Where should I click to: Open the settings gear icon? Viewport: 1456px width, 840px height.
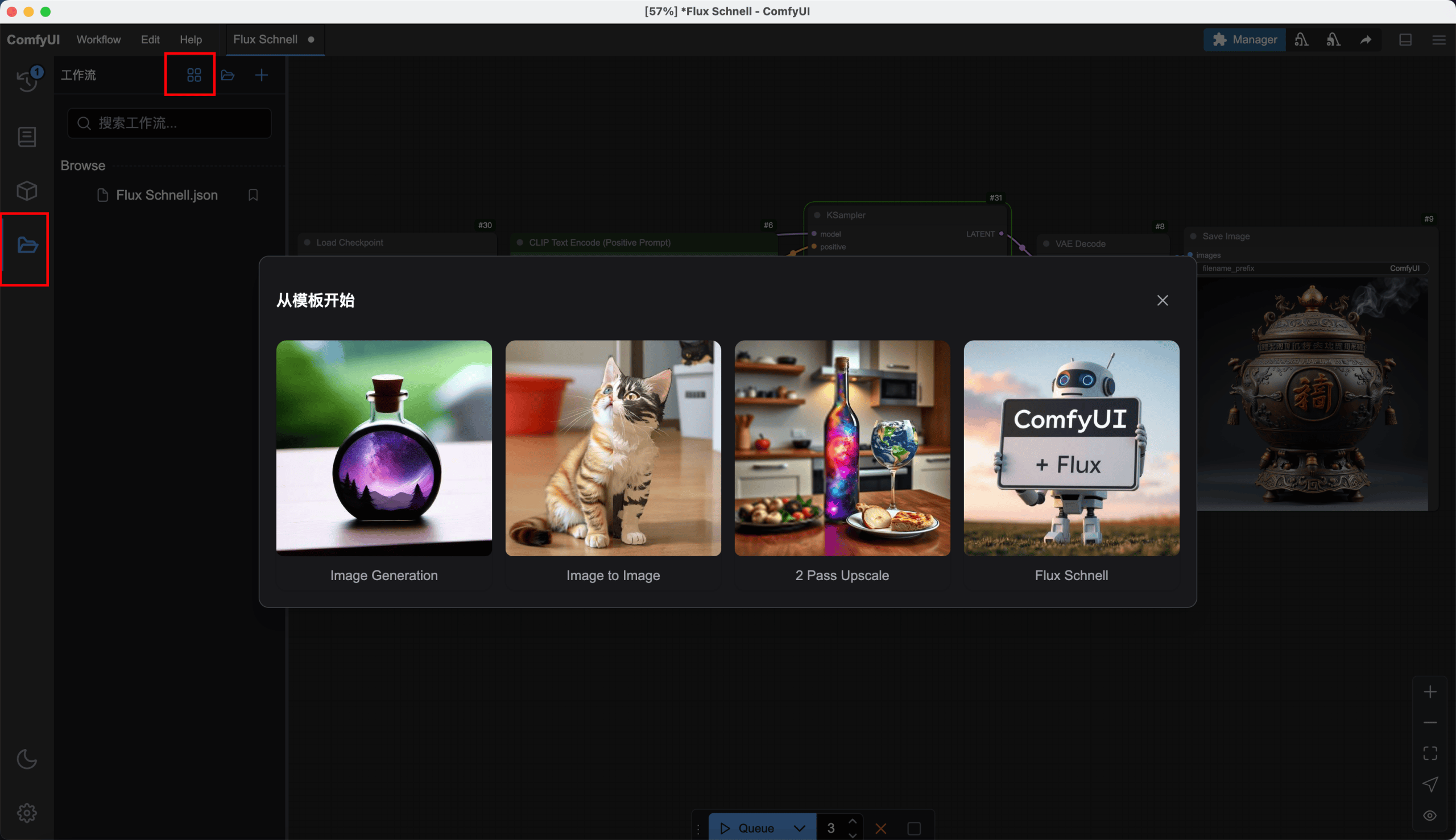[27, 813]
